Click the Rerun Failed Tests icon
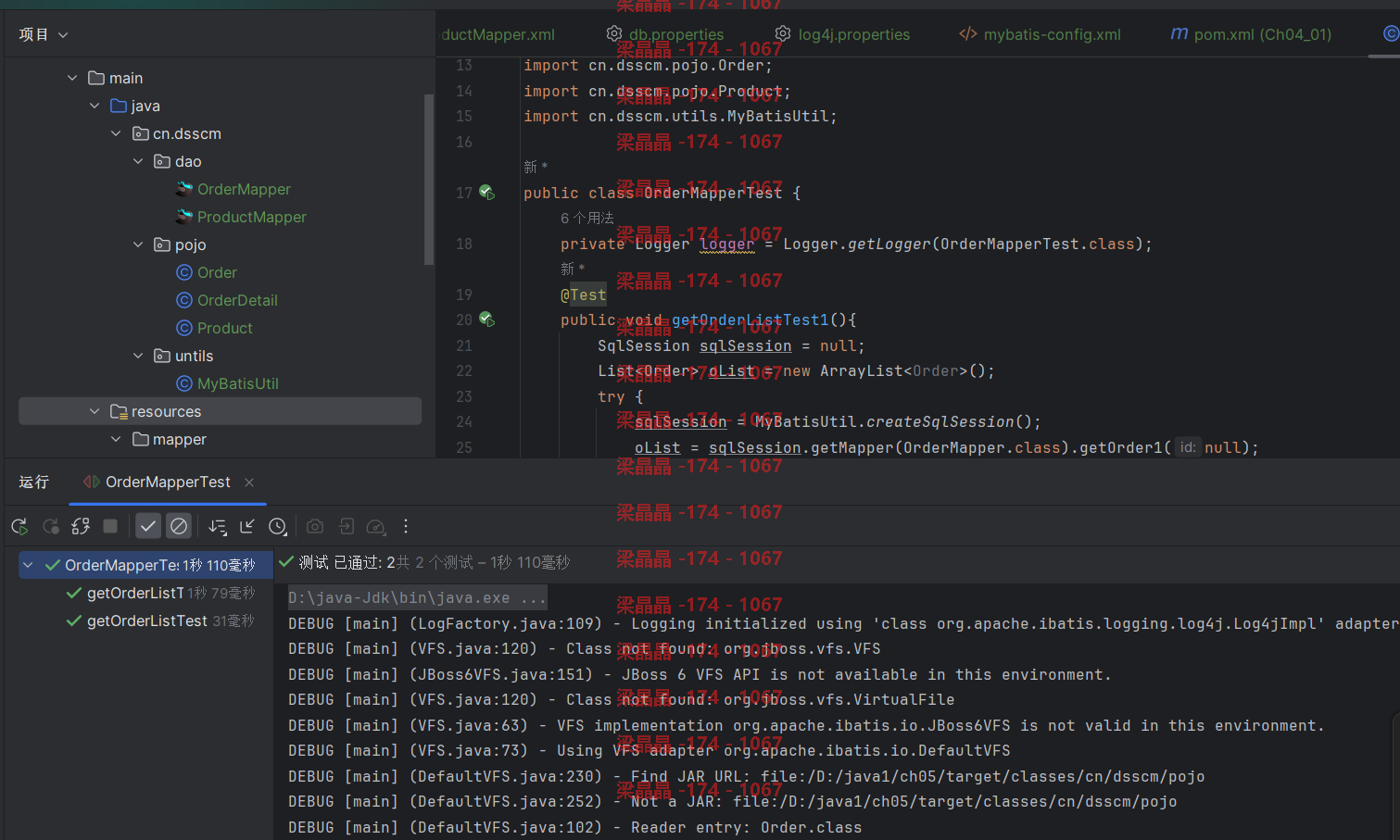The height and width of the screenshot is (840, 1400). point(50,526)
